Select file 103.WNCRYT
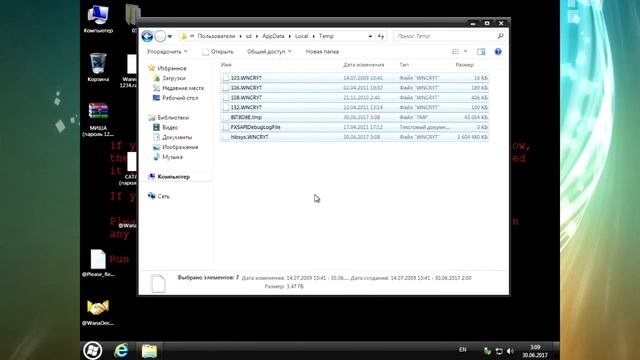This screenshot has height=360, width=640. 354,78
